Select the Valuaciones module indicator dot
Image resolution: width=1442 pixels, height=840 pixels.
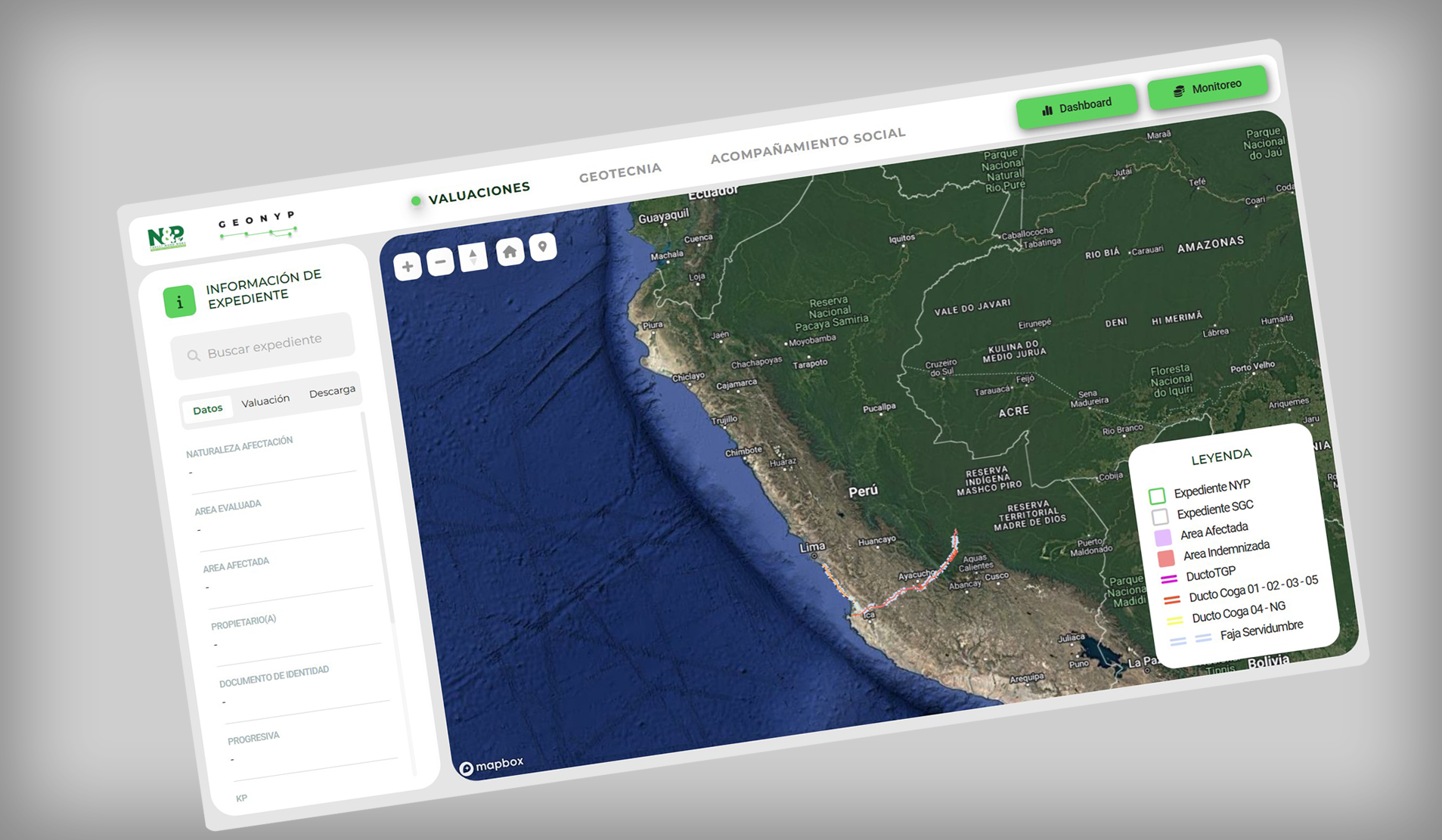[x=415, y=201]
